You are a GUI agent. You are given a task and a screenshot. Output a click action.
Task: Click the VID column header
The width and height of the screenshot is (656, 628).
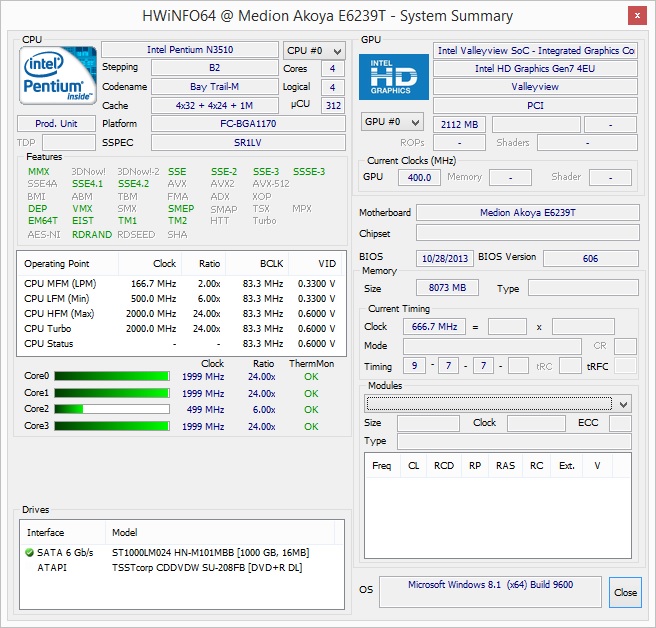point(315,264)
